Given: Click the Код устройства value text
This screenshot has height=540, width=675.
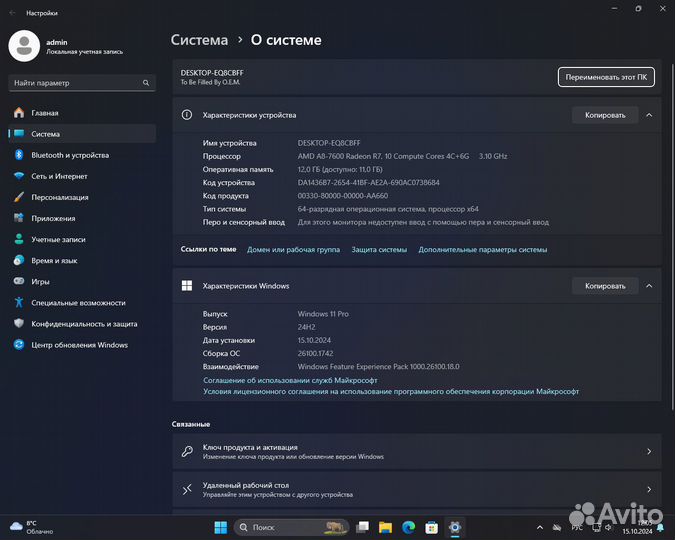Looking at the screenshot, I should (x=368, y=183).
